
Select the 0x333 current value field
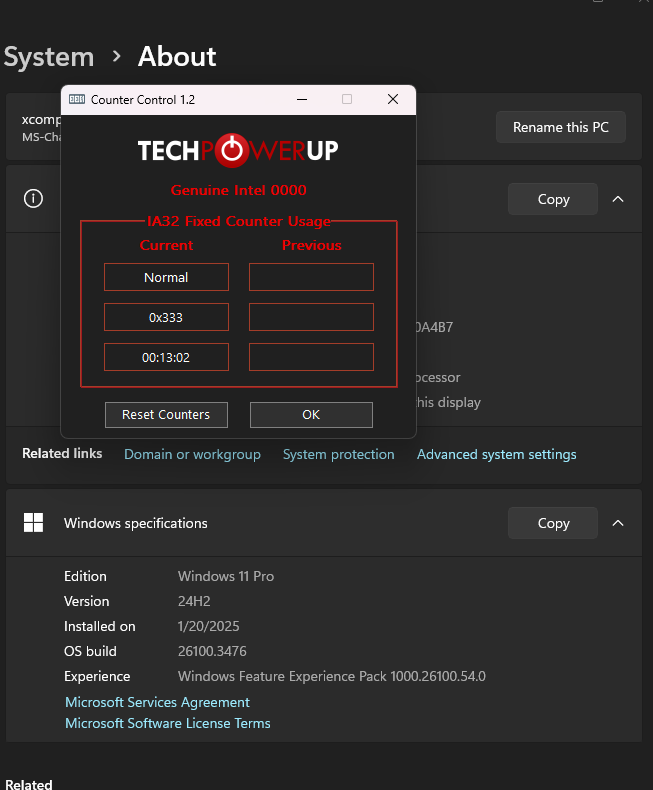[166, 317]
